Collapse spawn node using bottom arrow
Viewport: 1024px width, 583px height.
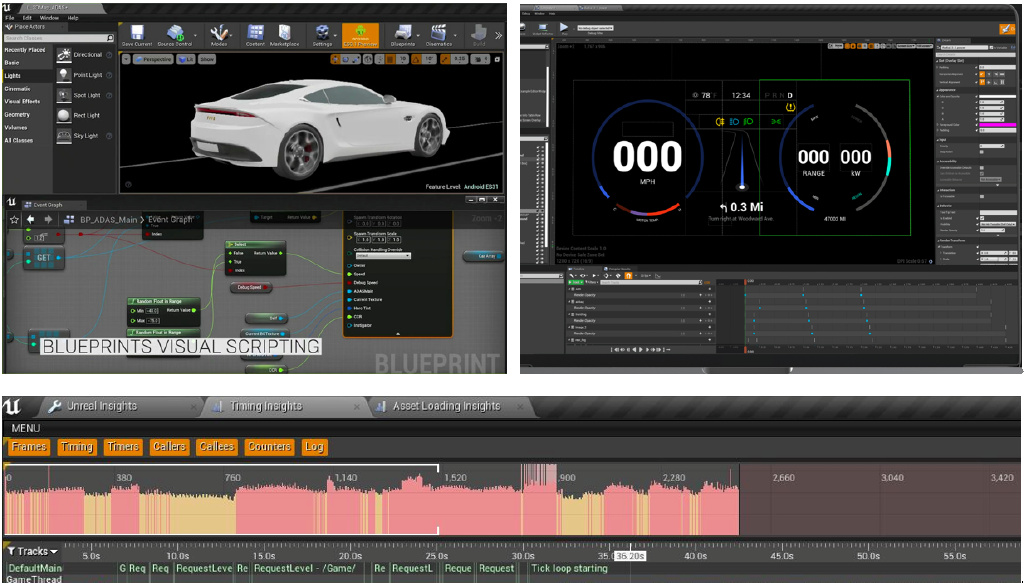[x=398, y=334]
